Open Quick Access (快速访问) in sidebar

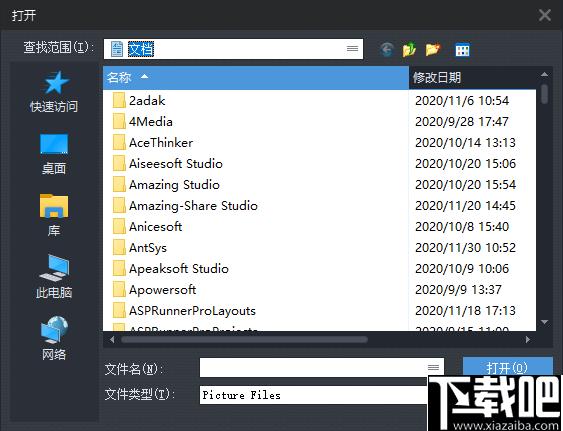[54, 92]
